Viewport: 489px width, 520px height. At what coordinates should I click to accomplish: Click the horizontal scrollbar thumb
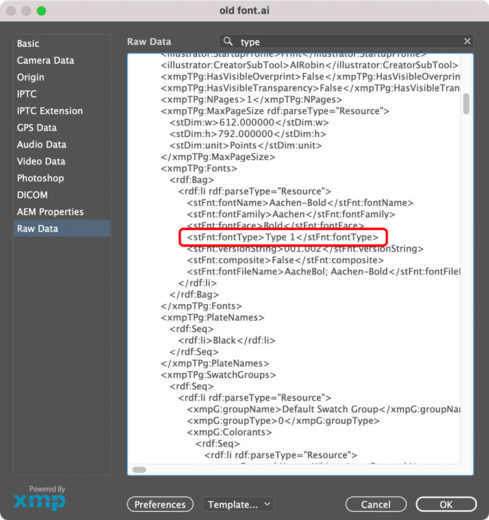tap(139, 470)
